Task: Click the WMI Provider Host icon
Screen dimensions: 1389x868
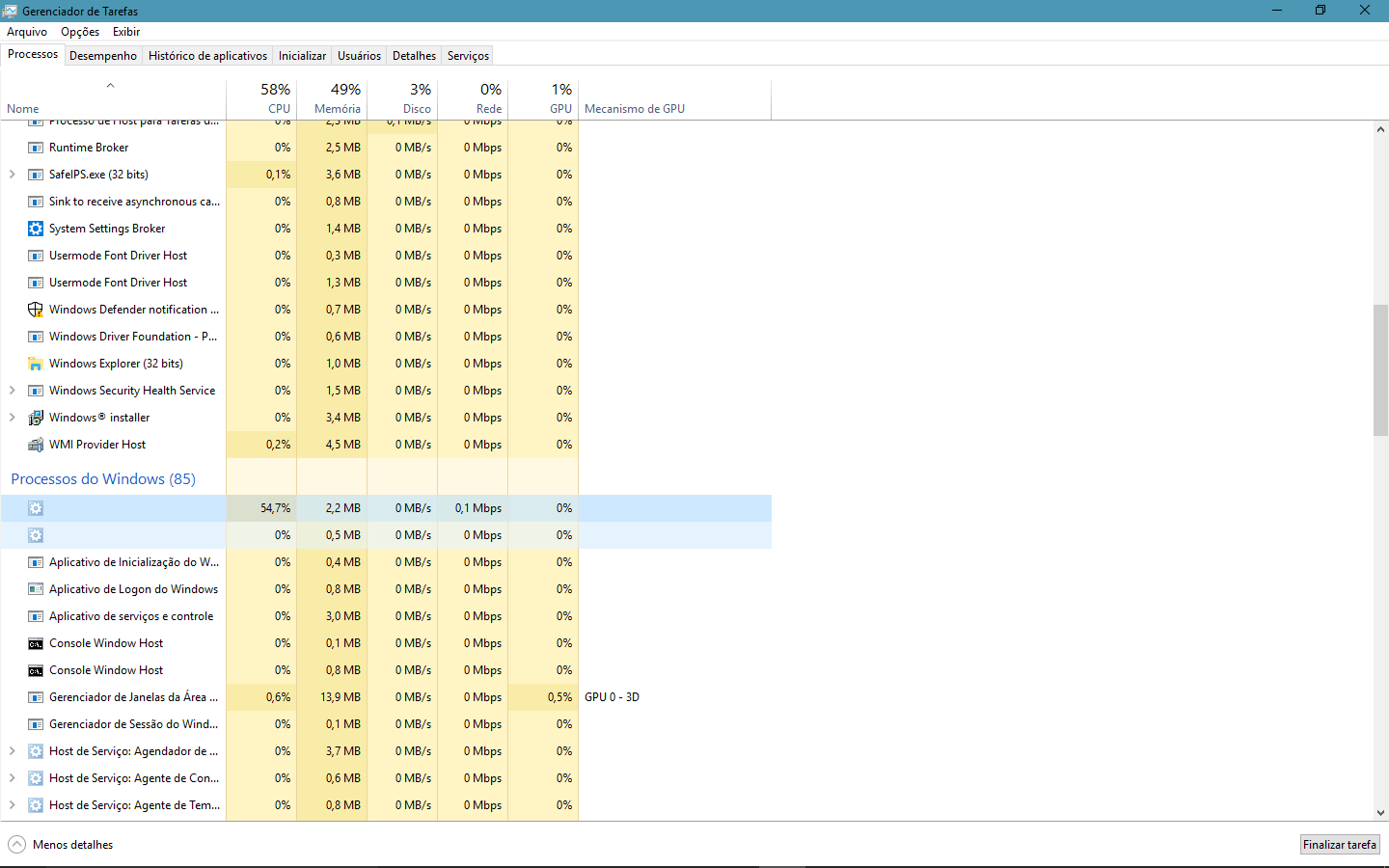Action: [x=36, y=445]
